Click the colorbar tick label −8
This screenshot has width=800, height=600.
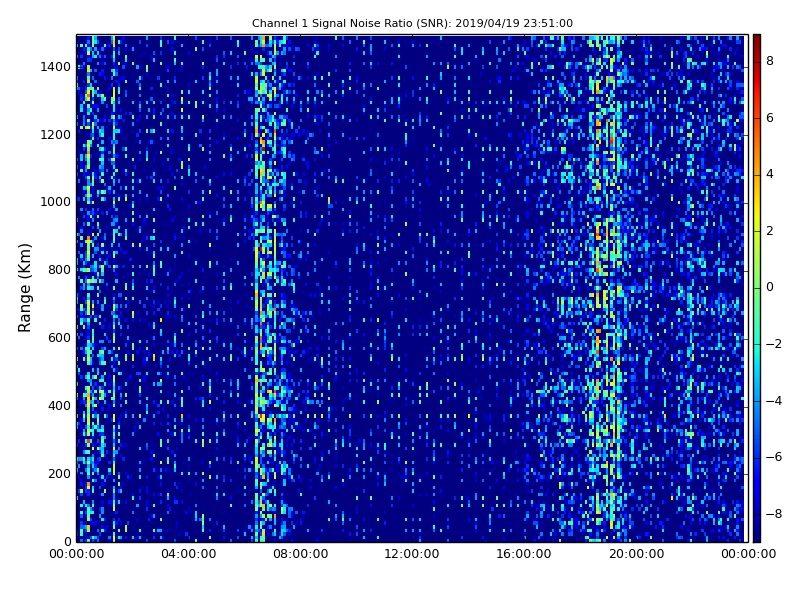(774, 514)
